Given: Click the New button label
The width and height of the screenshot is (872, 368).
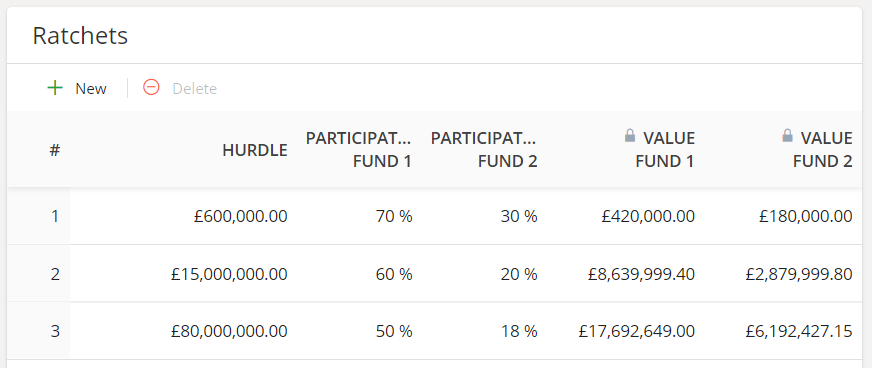Looking at the screenshot, I should coord(91,89).
